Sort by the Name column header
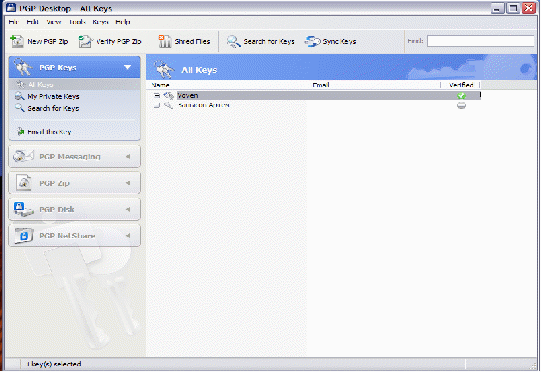 (160, 85)
